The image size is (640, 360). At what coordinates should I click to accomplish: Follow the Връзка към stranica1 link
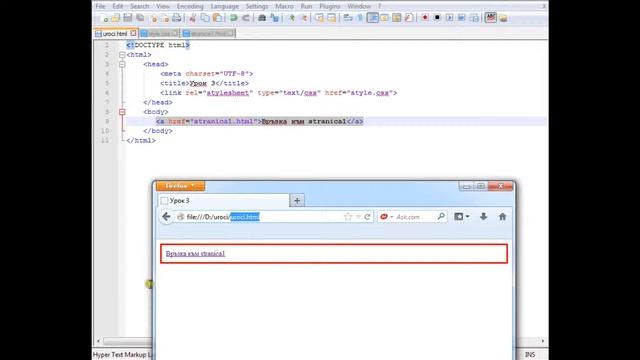[195, 253]
